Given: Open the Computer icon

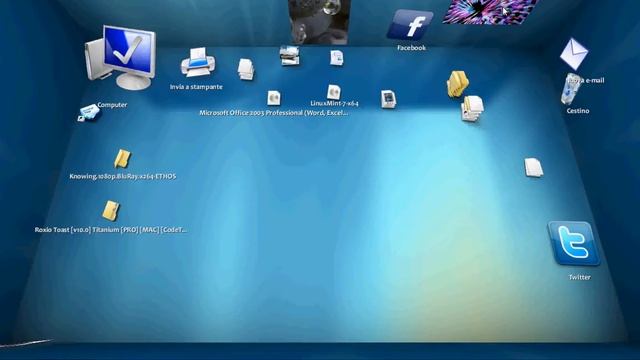Looking at the screenshot, I should click(121, 58).
